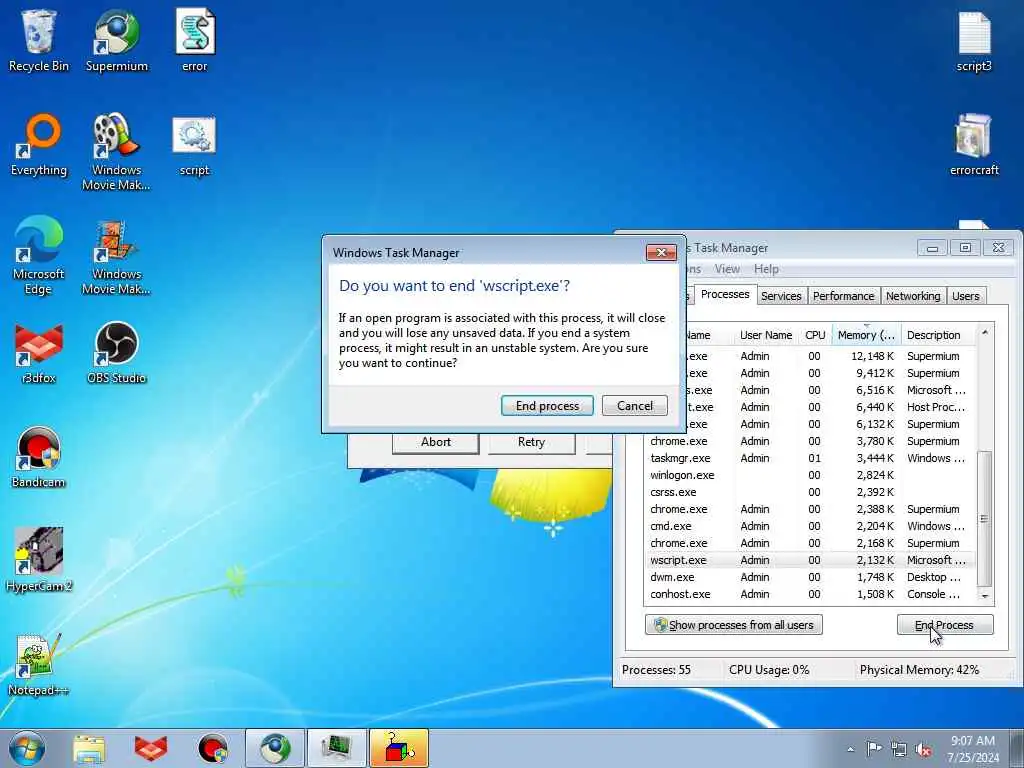This screenshot has width=1024, height=768.
Task: Switch to the Processes tab
Action: pyautogui.click(x=725, y=295)
